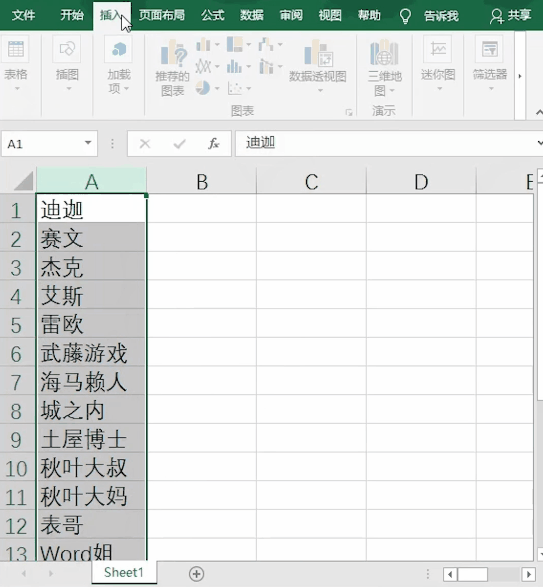Add a new sheet with plus icon
Viewport: 543px width, 587px height.
pyautogui.click(x=197, y=574)
